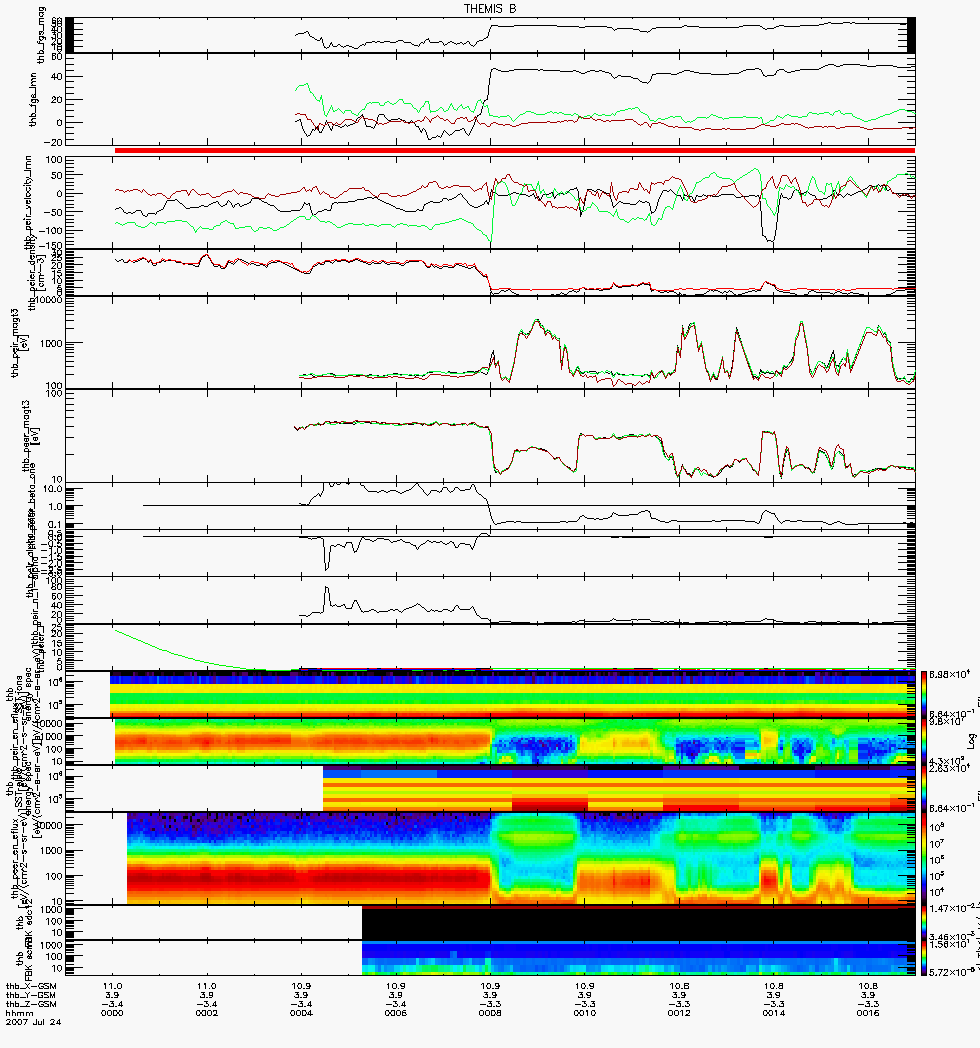Click the Y-GSM value 3.9 above 0008
This screenshot has height=1048, width=980.
[x=490, y=995]
